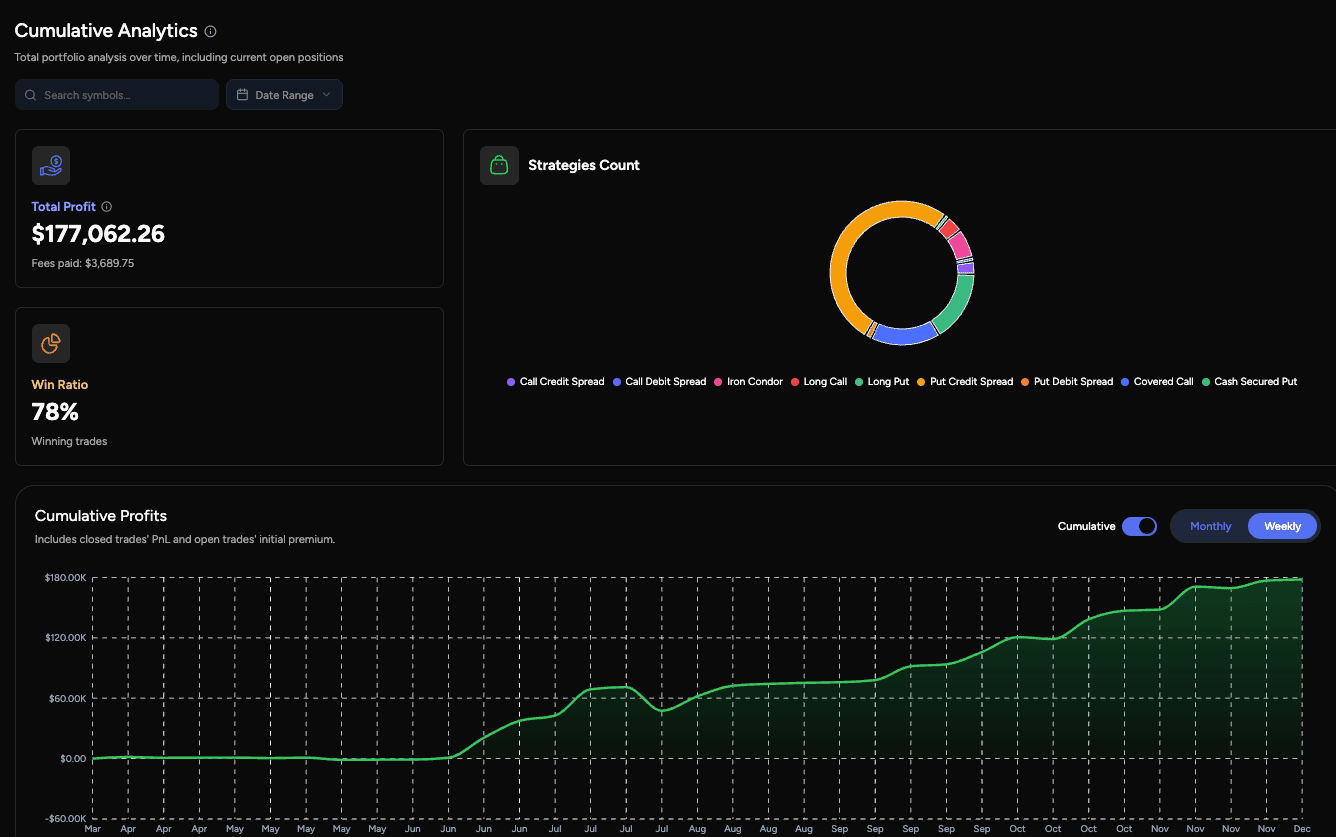The height and width of the screenshot is (837, 1336).
Task: Select the pie chart icon above Win Ratio
Action: coord(51,343)
